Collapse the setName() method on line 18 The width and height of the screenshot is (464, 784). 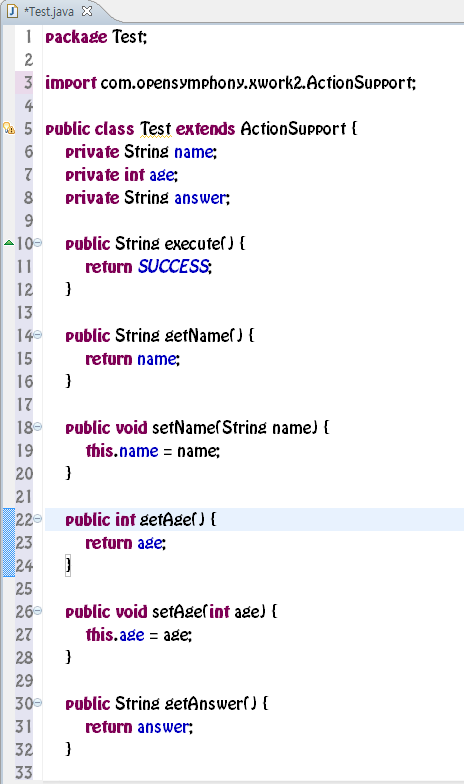click(x=38, y=428)
